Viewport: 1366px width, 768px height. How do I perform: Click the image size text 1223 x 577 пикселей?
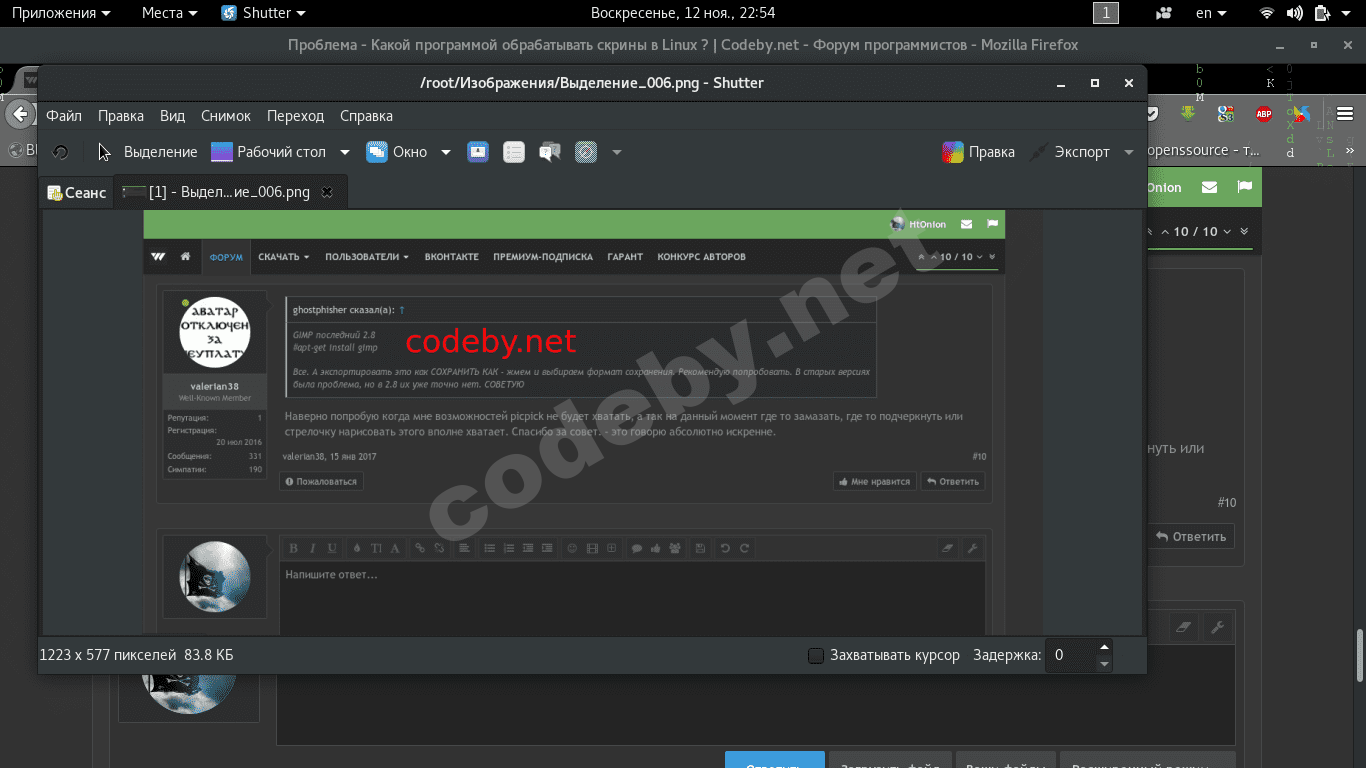[x=108, y=655]
